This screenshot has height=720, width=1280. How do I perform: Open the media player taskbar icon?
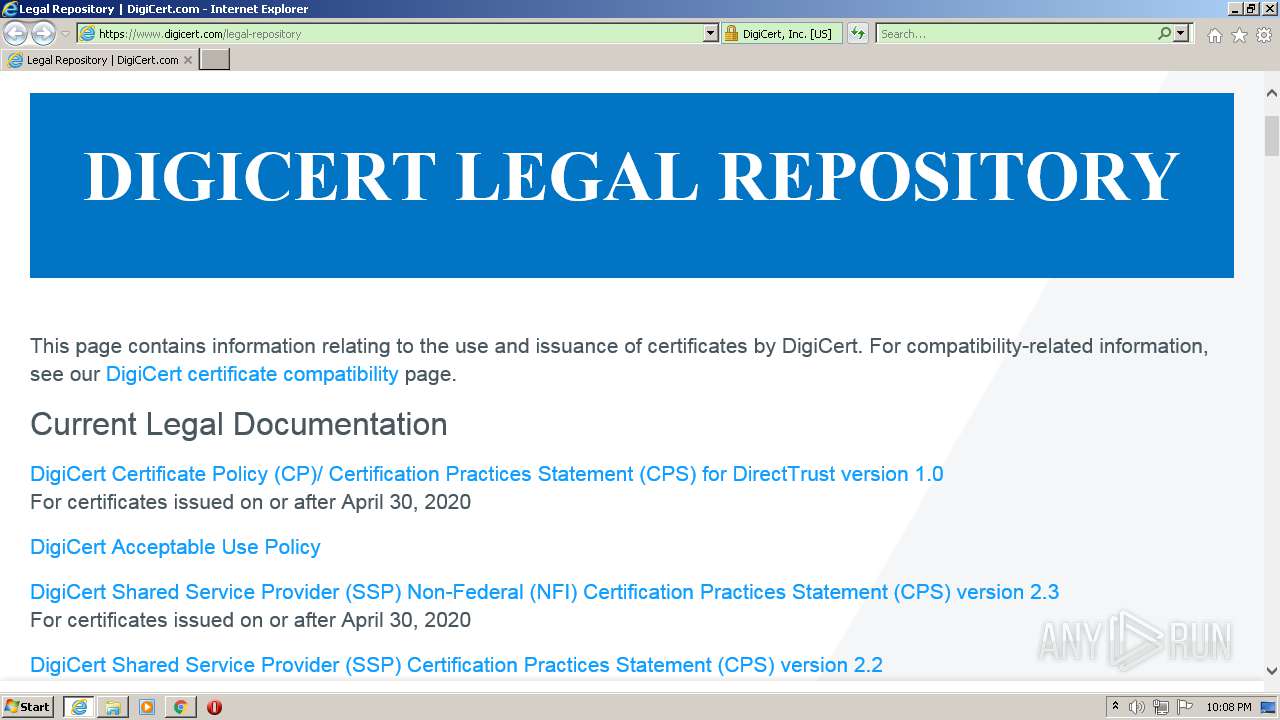click(147, 707)
